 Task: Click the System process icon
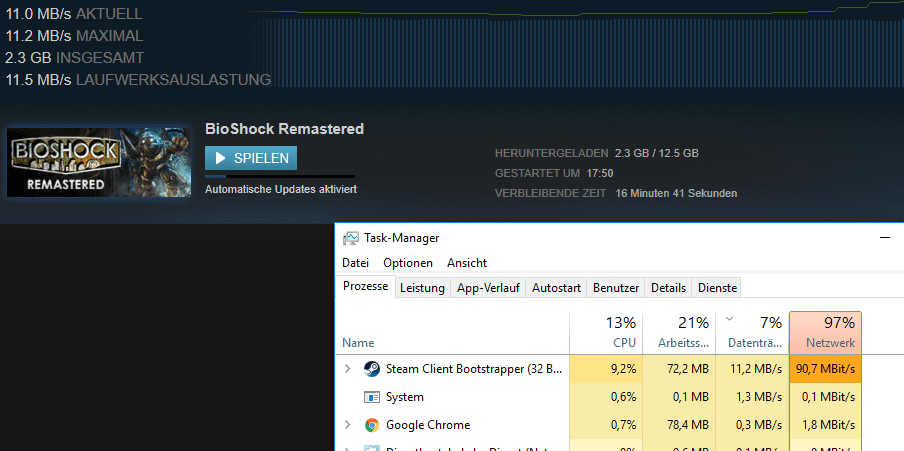click(x=372, y=397)
